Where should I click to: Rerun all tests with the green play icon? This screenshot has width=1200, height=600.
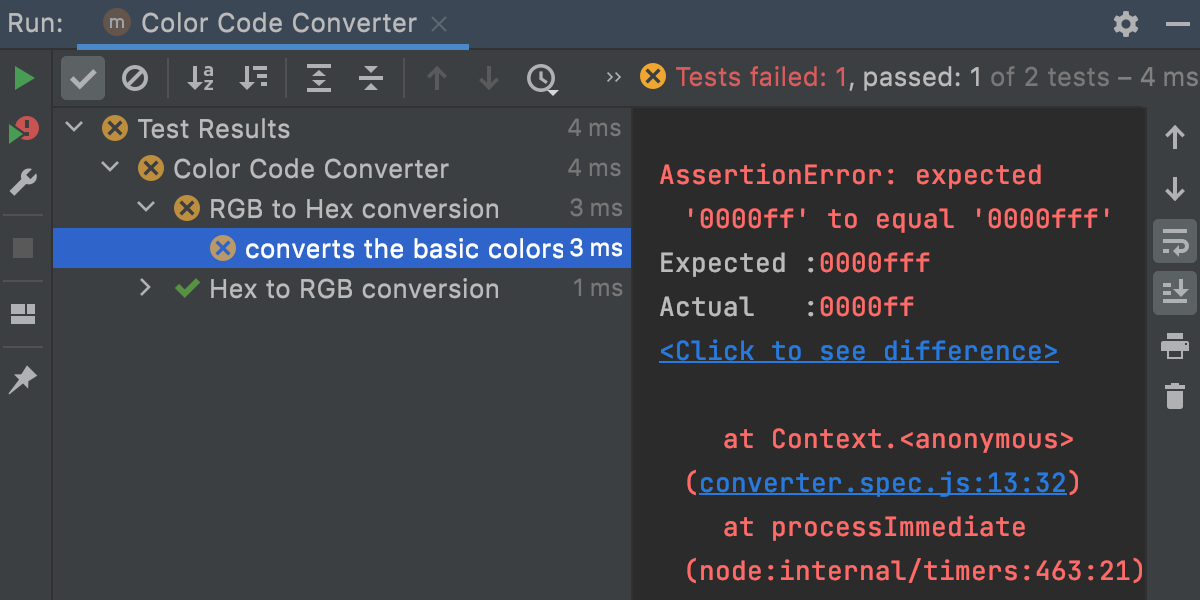[x=23, y=78]
